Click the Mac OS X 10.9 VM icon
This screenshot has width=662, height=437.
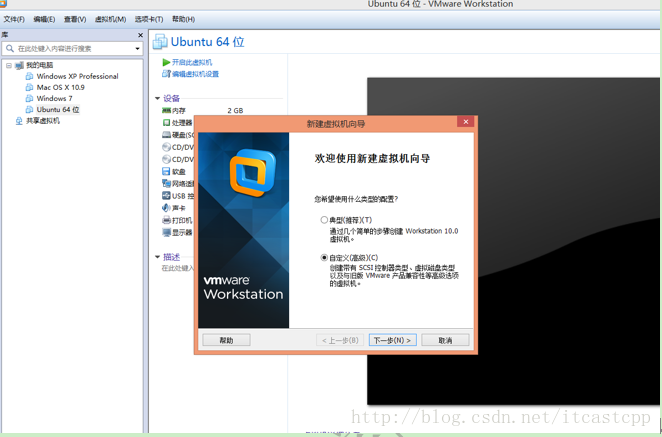[x=29, y=87]
